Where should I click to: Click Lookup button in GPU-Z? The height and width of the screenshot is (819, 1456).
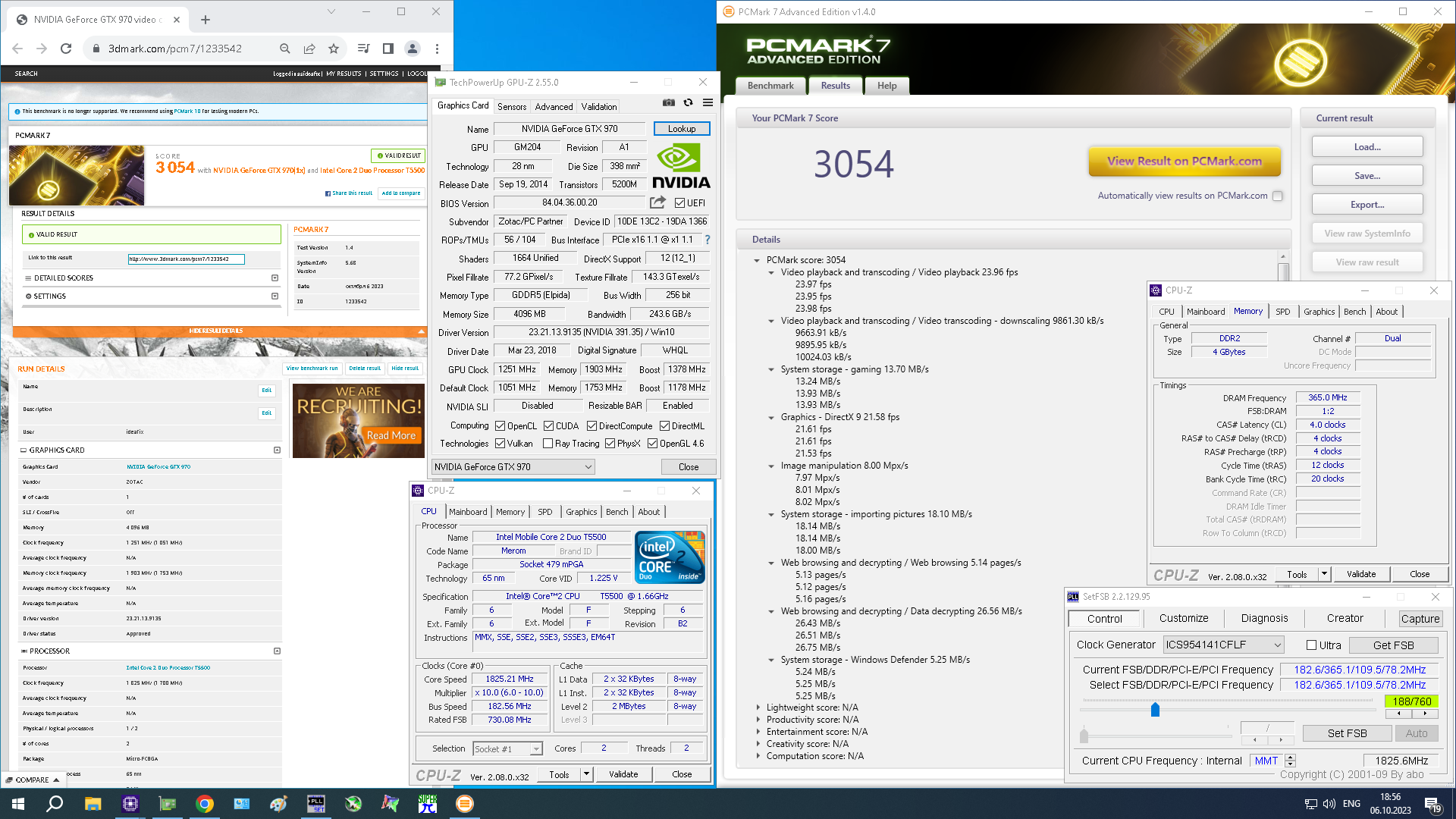click(682, 129)
